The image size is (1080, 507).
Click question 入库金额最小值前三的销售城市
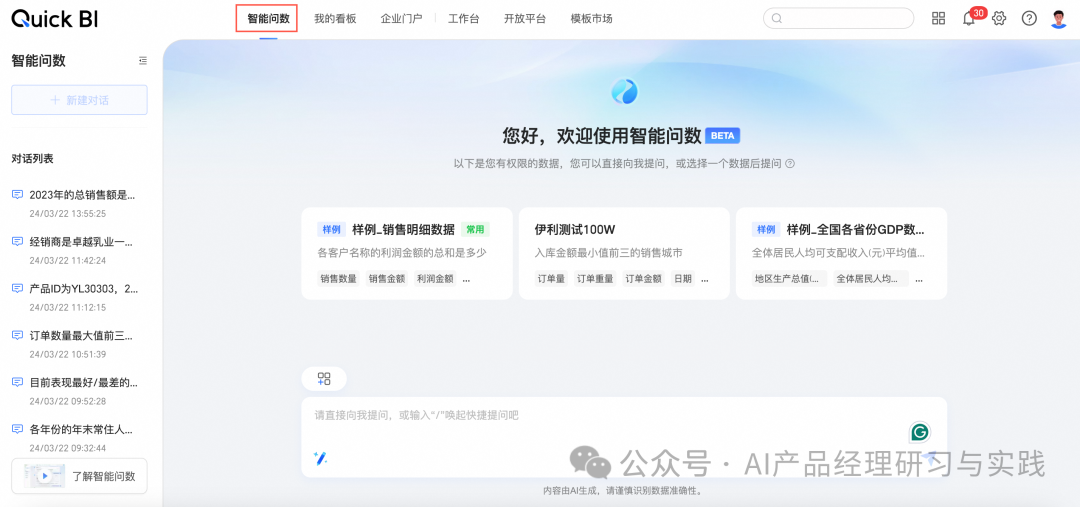click(609, 253)
